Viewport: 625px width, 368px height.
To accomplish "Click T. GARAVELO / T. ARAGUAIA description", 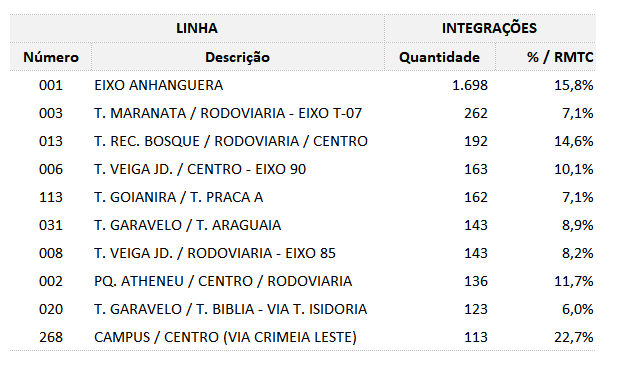I will pyautogui.click(x=188, y=225).
